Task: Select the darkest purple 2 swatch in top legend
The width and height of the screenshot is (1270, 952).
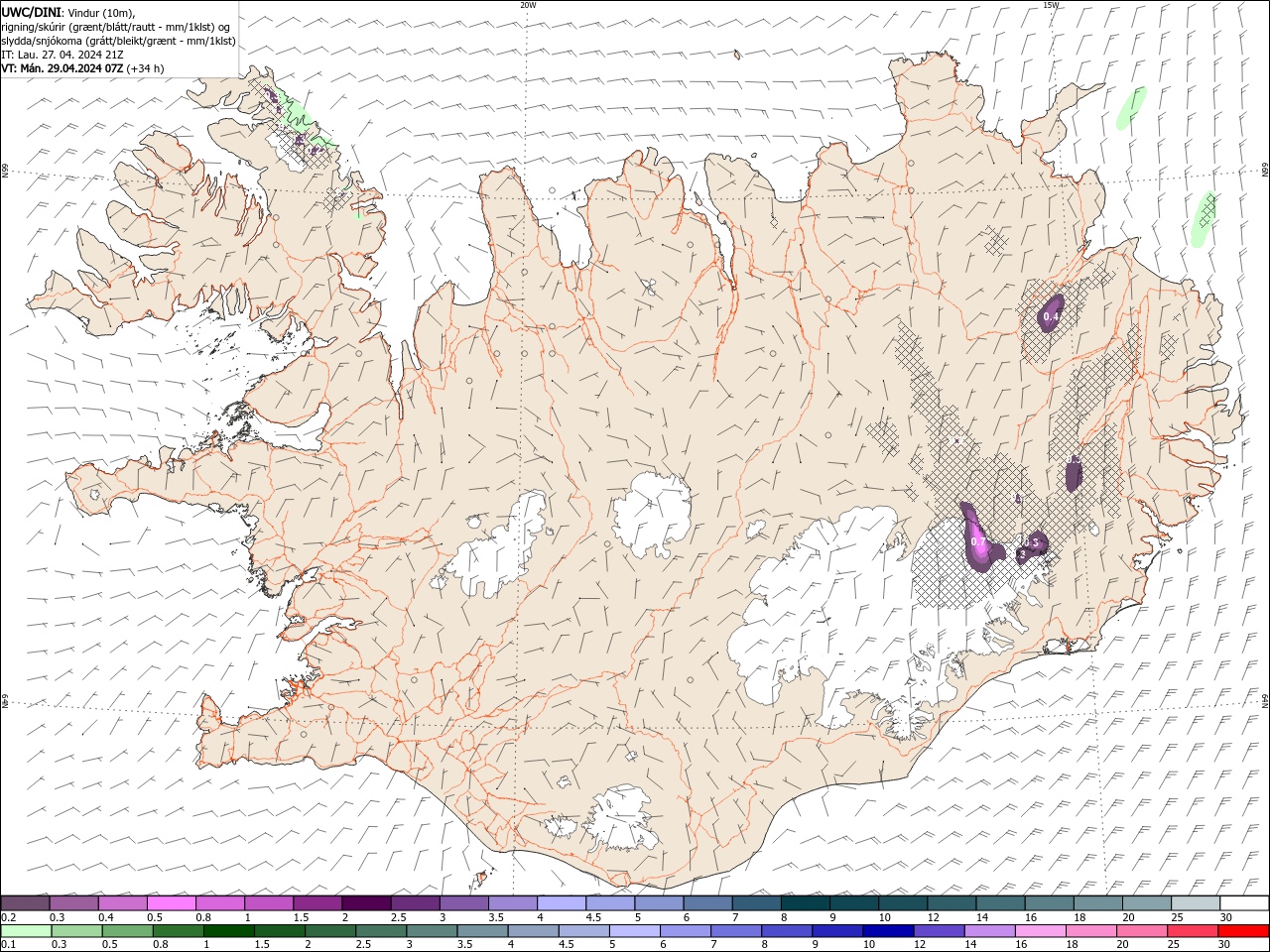Action: 366,903
